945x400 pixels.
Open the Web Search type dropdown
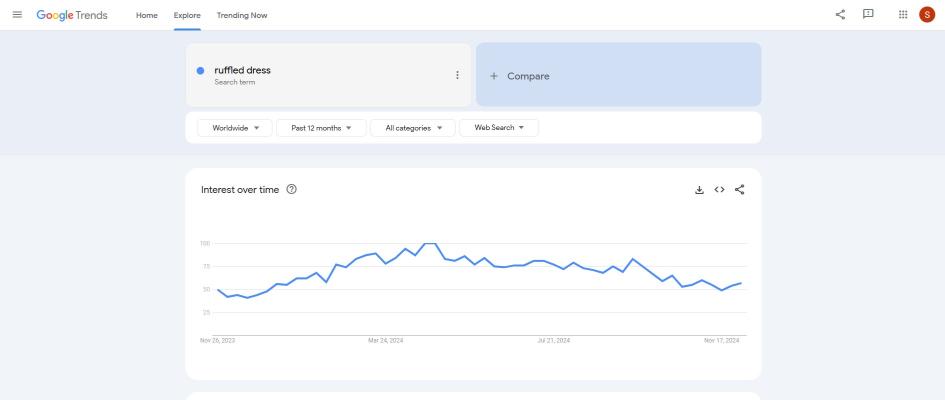499,128
